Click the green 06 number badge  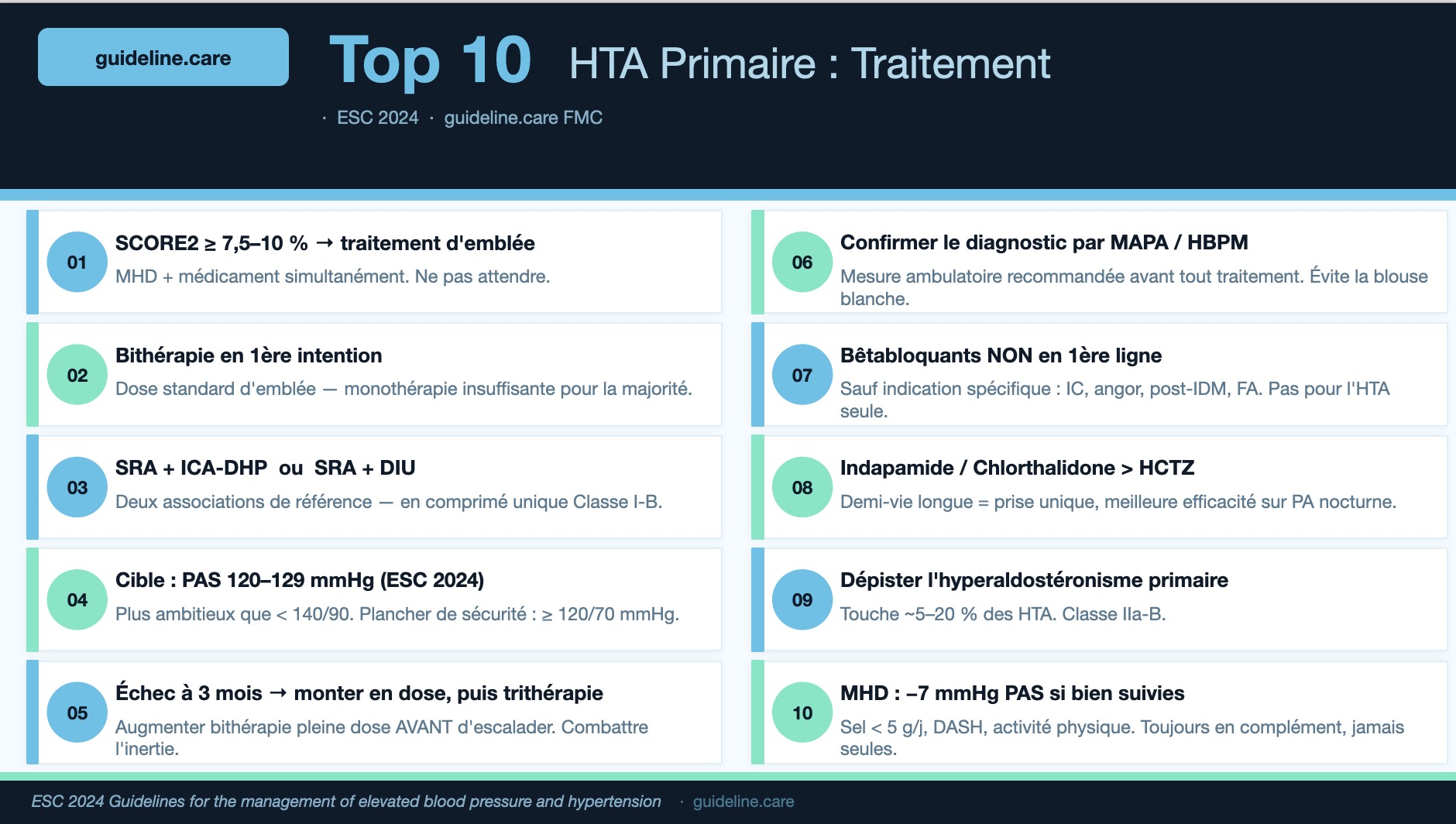(802, 263)
